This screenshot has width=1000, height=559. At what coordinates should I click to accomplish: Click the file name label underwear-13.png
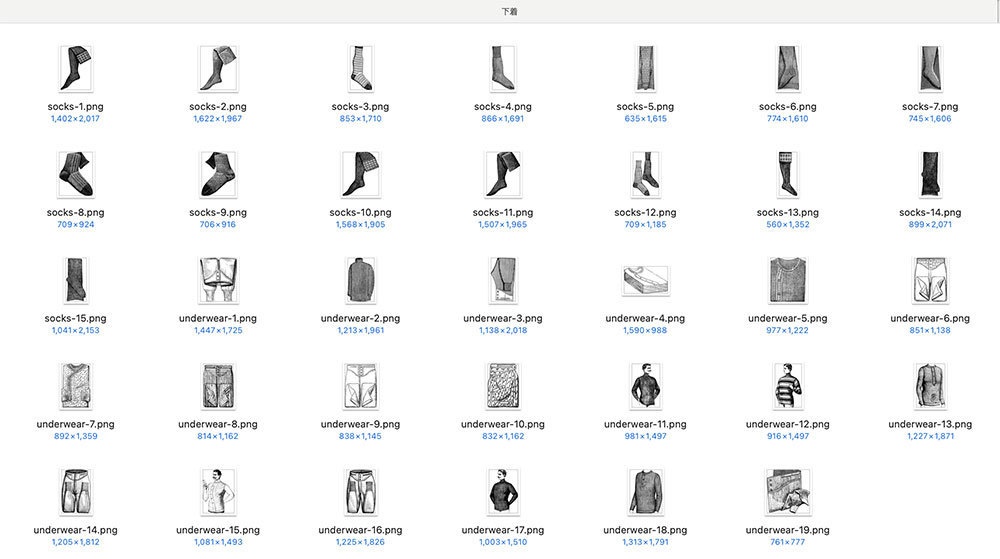click(930, 424)
